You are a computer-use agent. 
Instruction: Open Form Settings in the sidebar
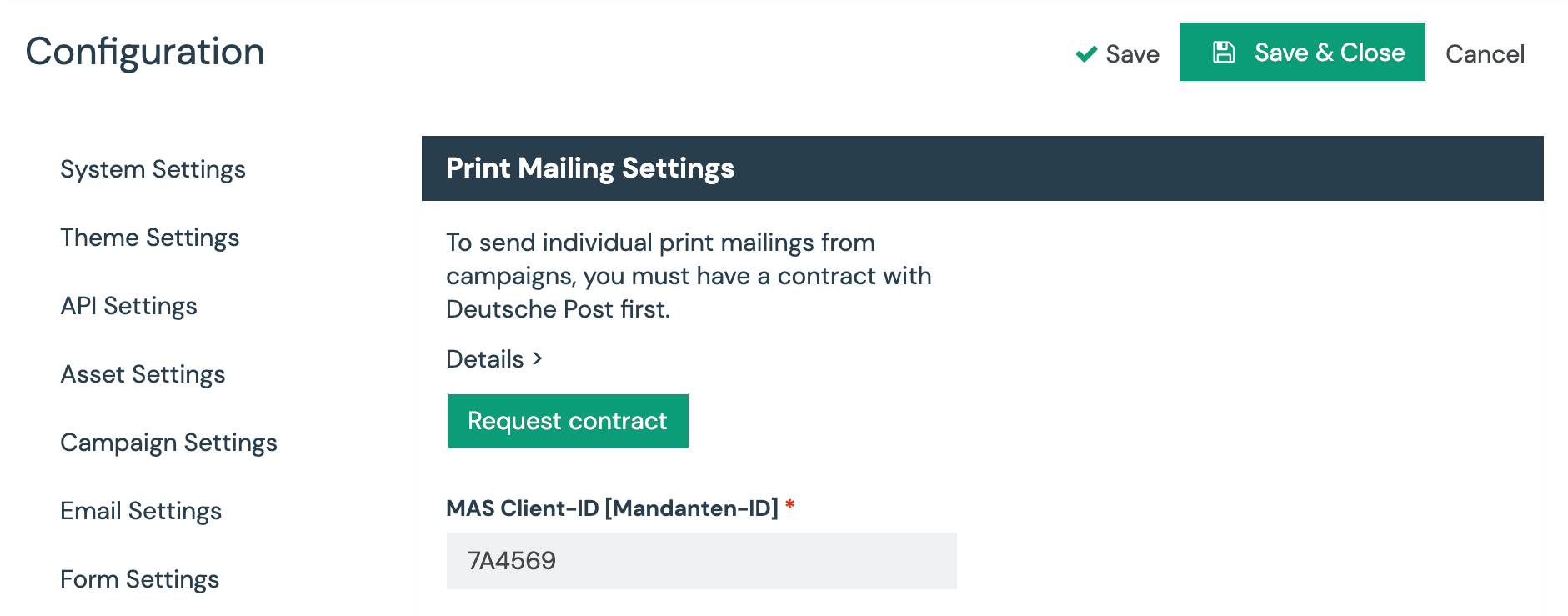click(x=139, y=579)
